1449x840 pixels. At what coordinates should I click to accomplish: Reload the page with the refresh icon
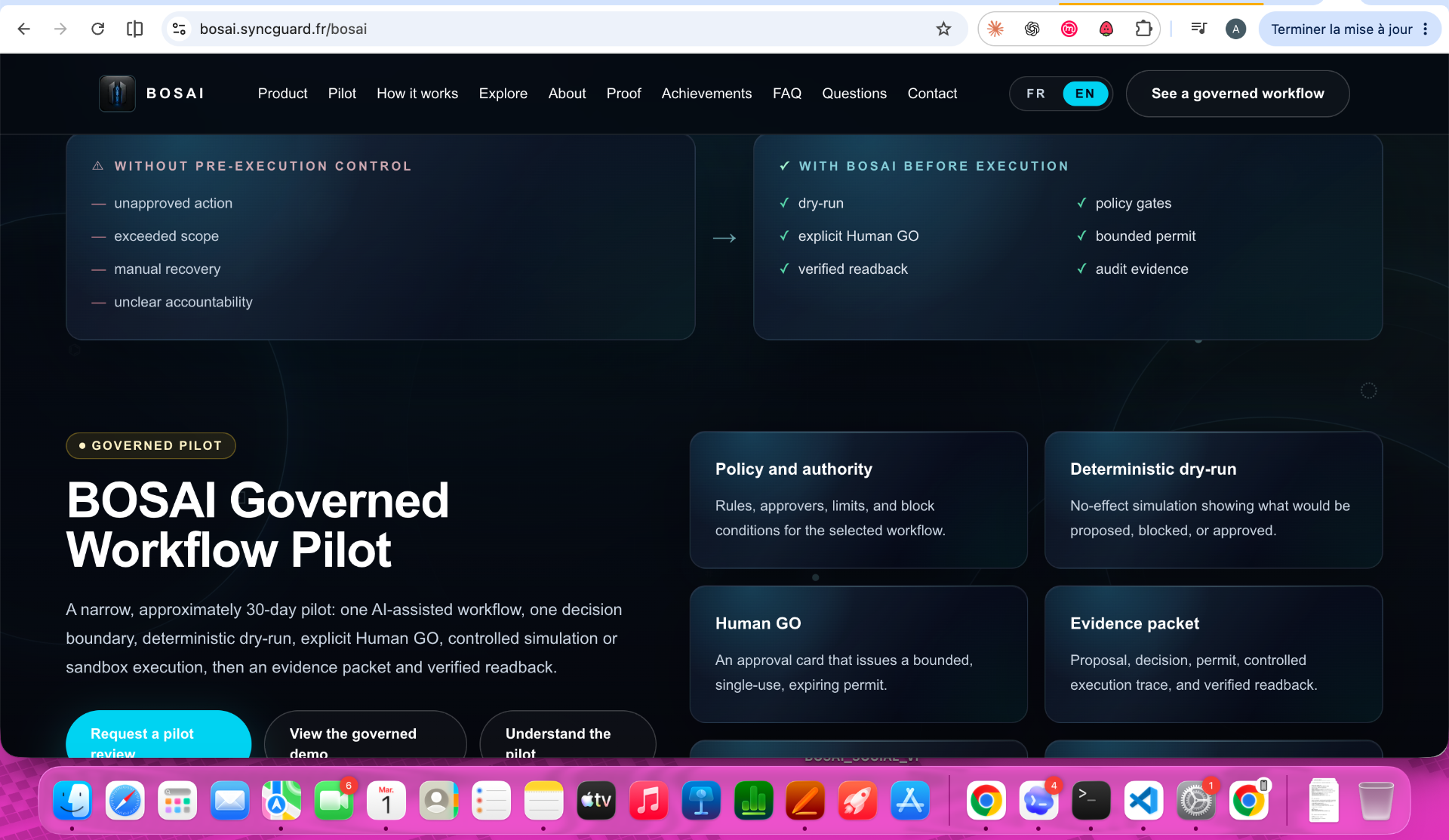[97, 29]
